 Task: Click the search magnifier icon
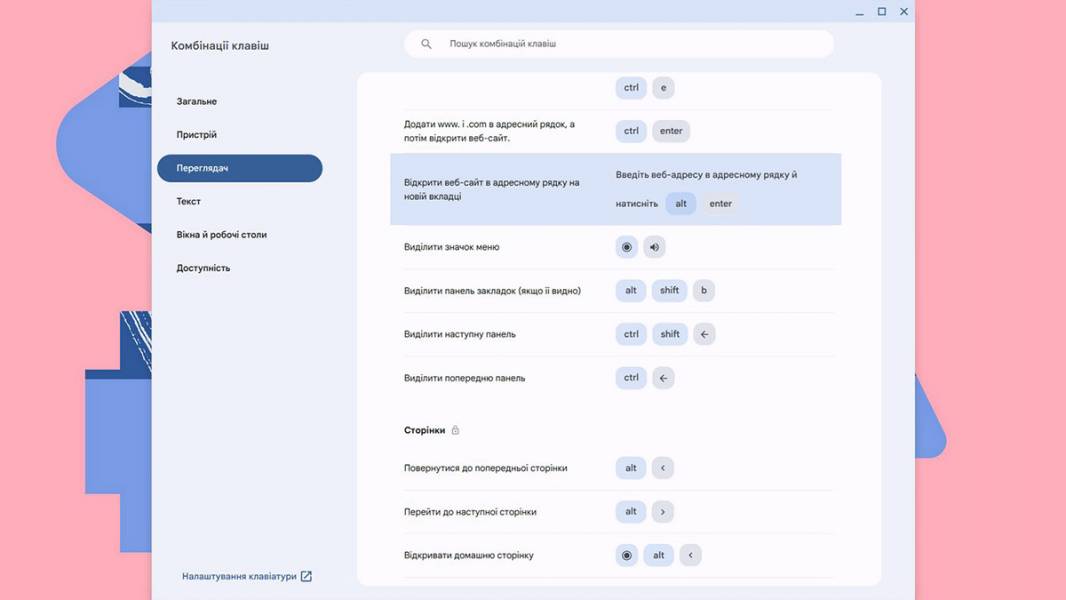(x=426, y=43)
